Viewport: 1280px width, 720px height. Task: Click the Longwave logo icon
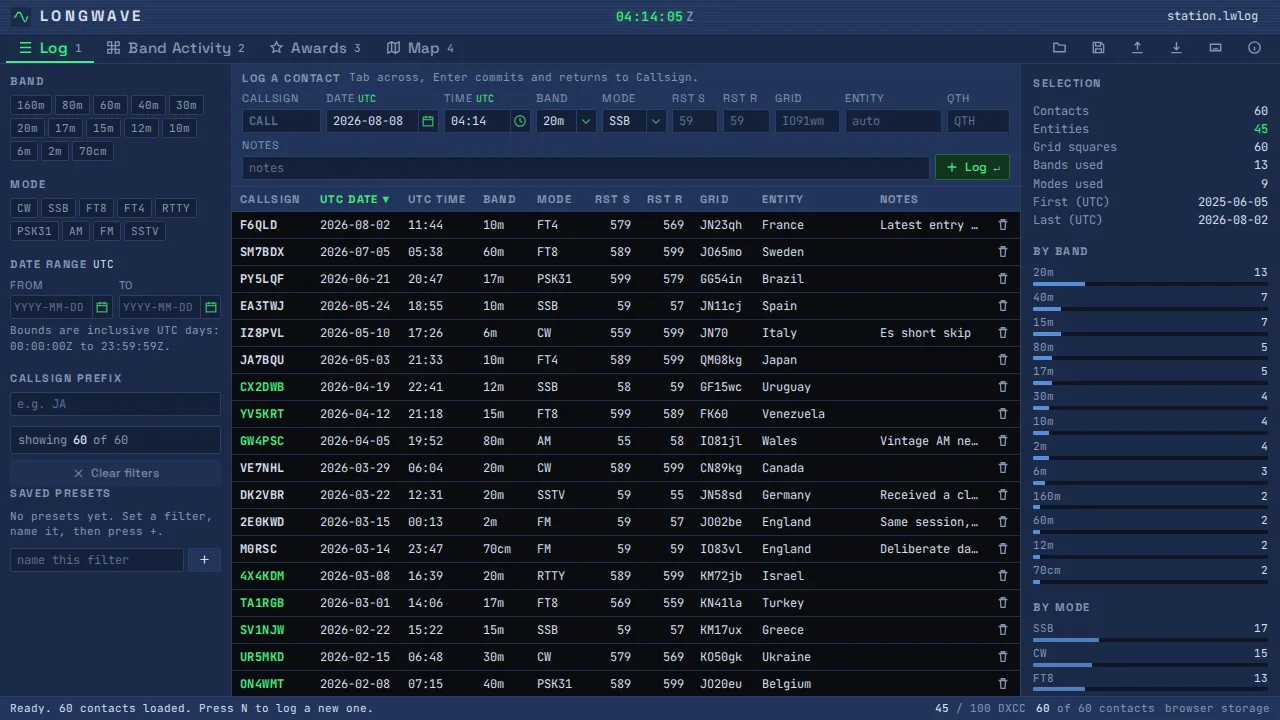pyautogui.click(x=21, y=16)
